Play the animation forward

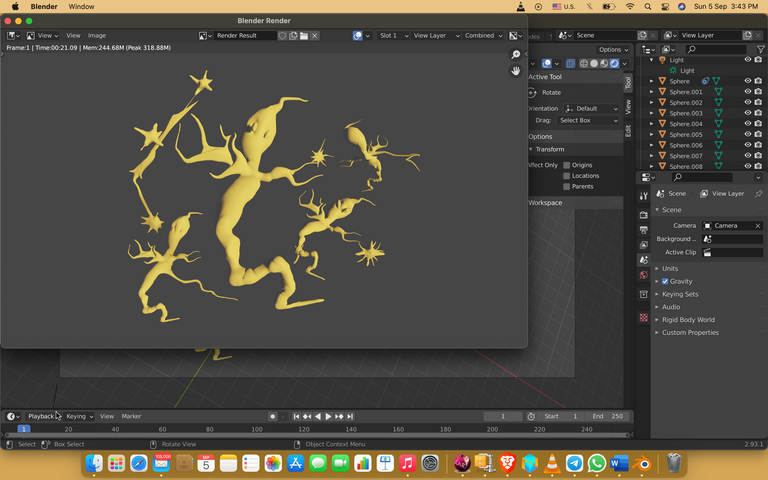328,416
